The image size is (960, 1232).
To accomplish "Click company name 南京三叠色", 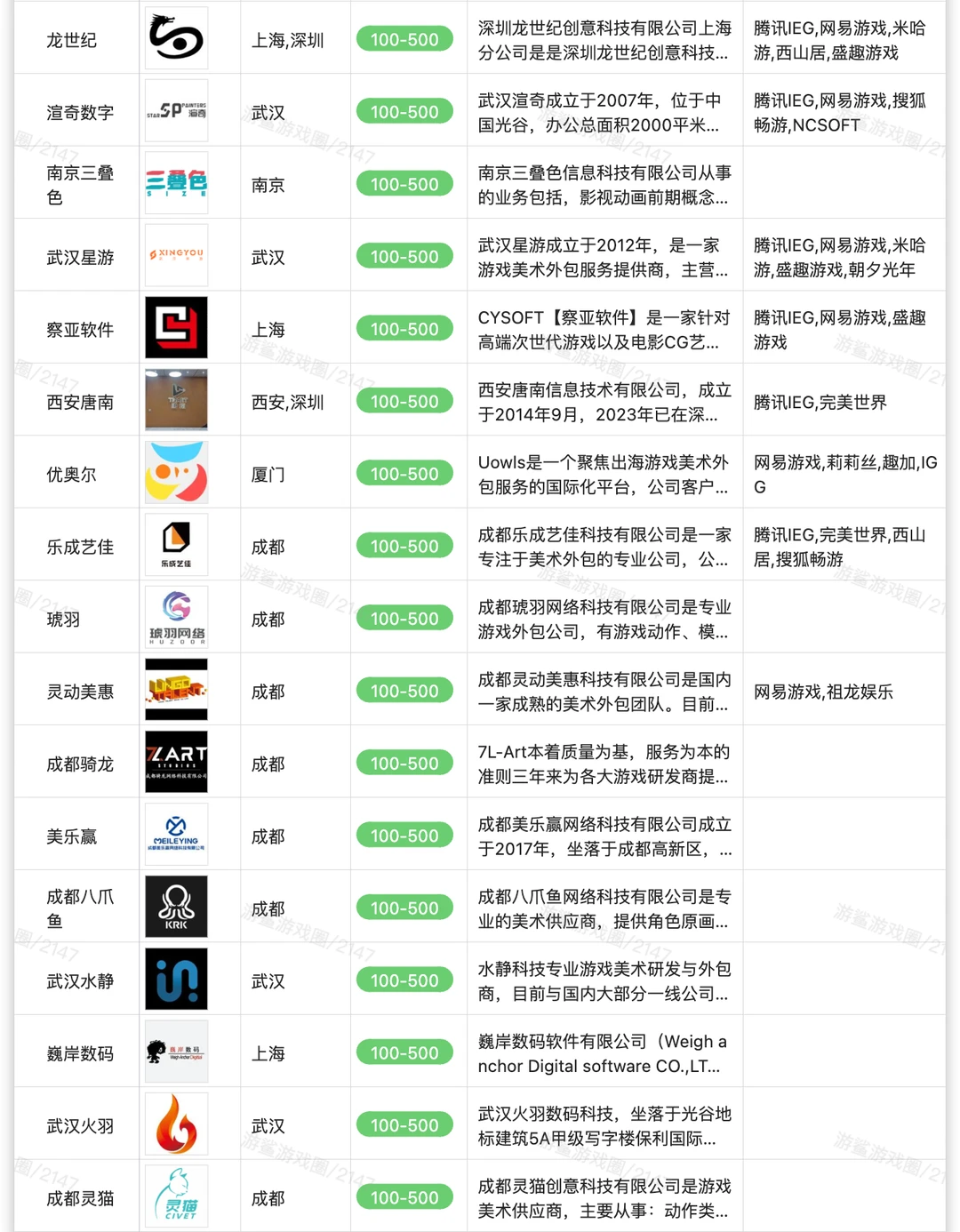I will (x=80, y=185).
